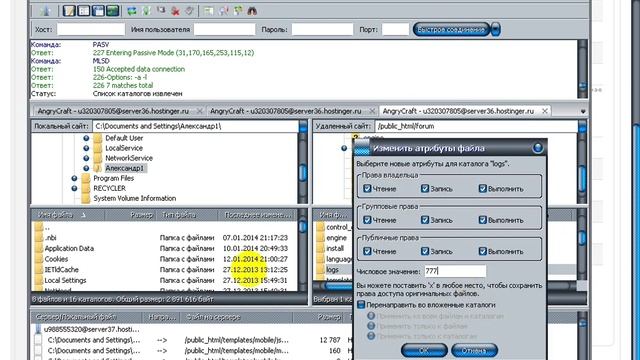Toggle the synchronized browsing icon

tap(238, 11)
